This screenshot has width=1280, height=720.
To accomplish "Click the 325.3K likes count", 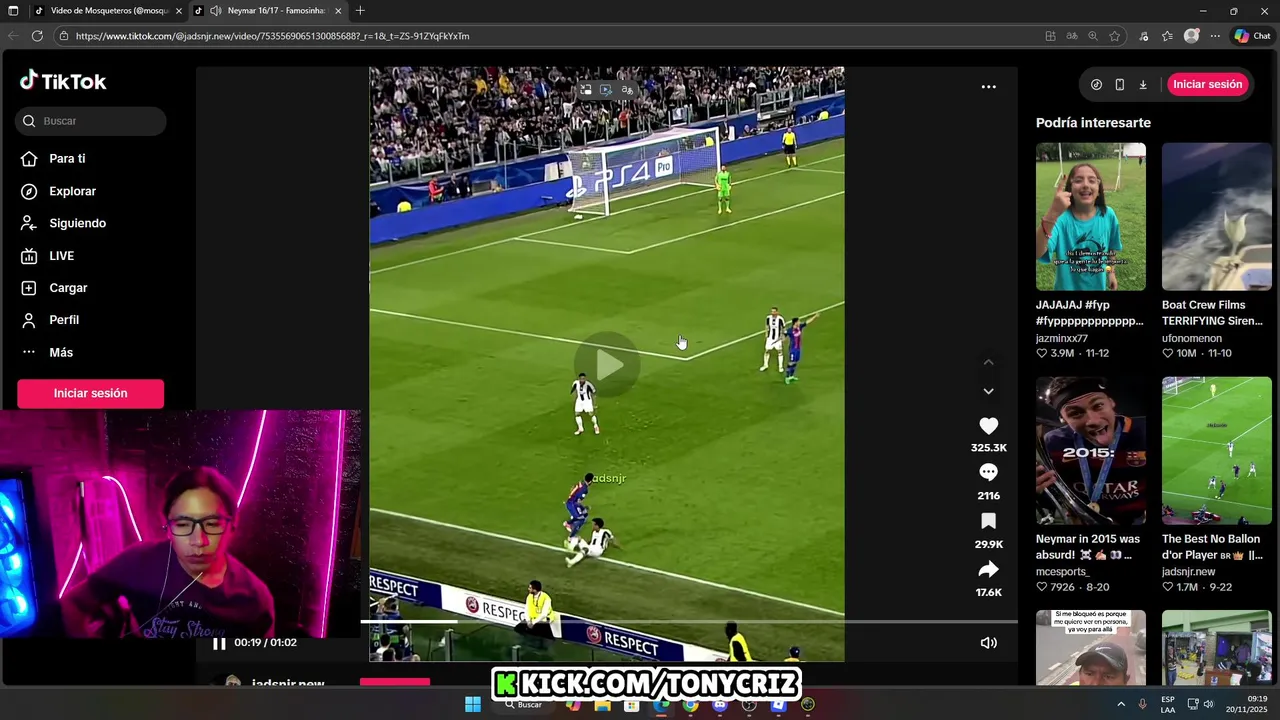I will pyautogui.click(x=988, y=448).
